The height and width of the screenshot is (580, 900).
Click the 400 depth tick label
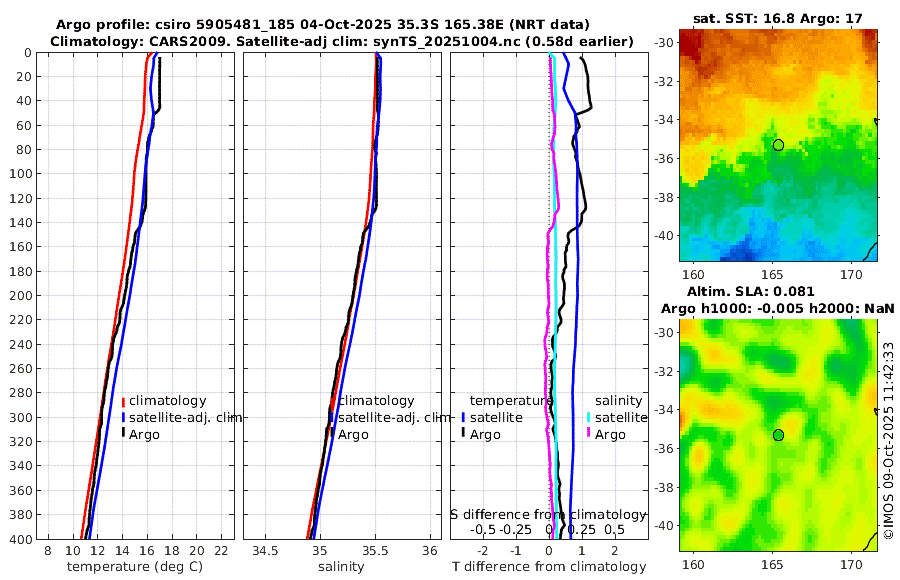[x=21, y=539]
